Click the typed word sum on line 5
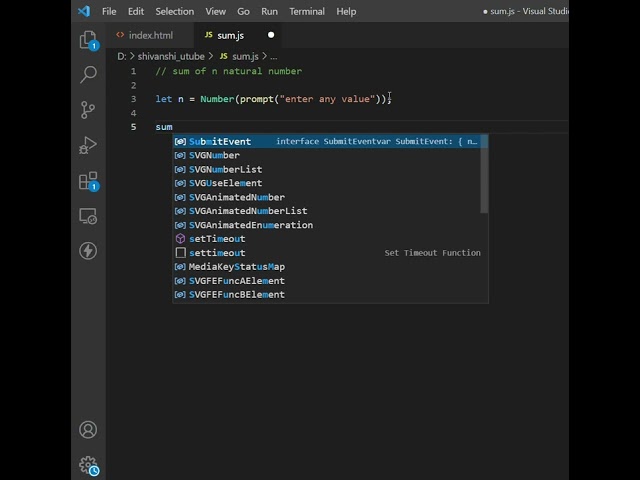 164,127
